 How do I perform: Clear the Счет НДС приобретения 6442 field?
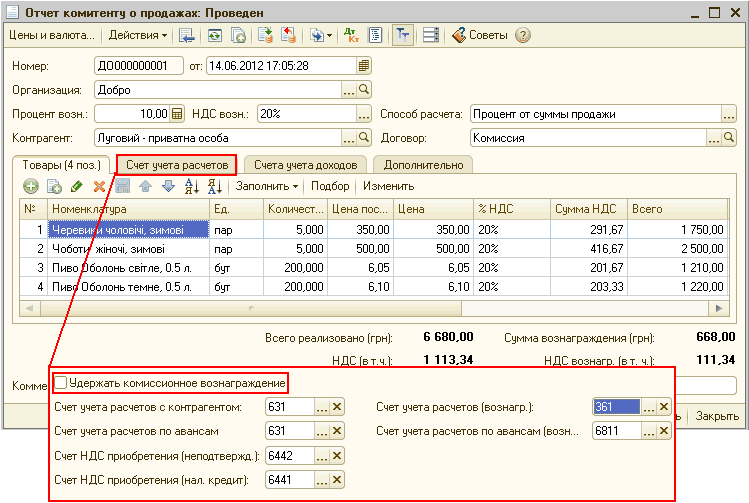click(337, 455)
